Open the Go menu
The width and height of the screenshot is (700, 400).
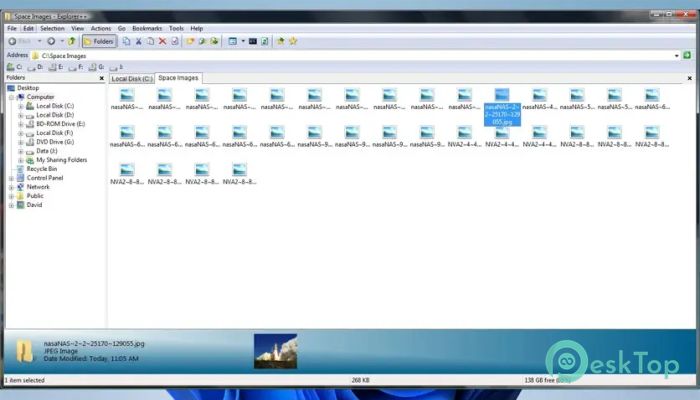(121, 28)
